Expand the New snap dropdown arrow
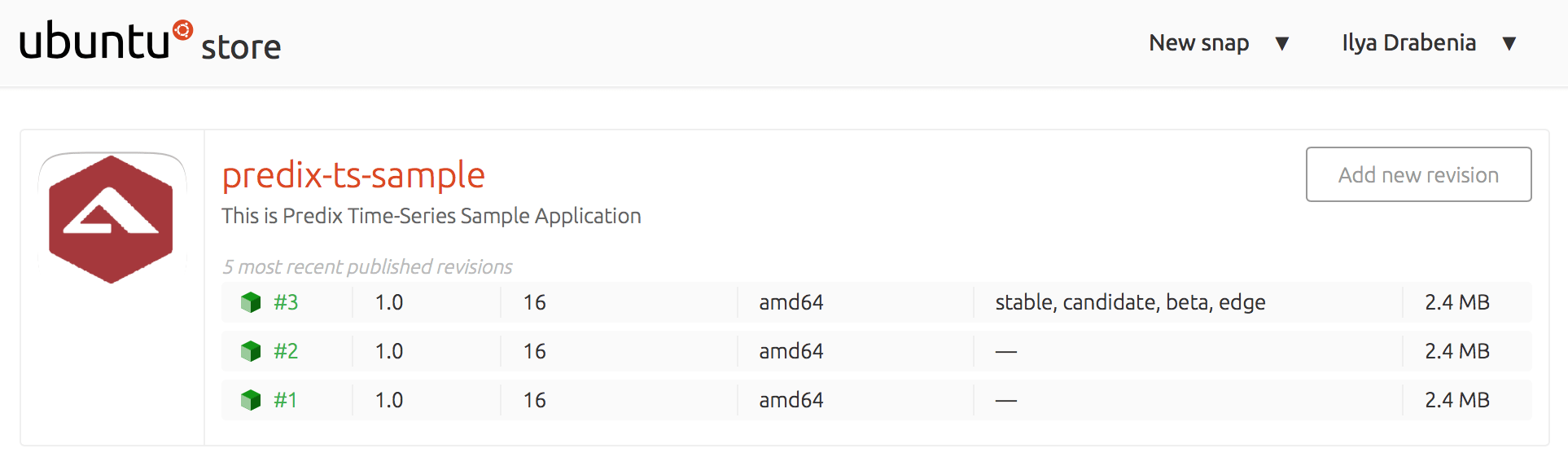Screen dimensions: 1568x466 click(1282, 43)
